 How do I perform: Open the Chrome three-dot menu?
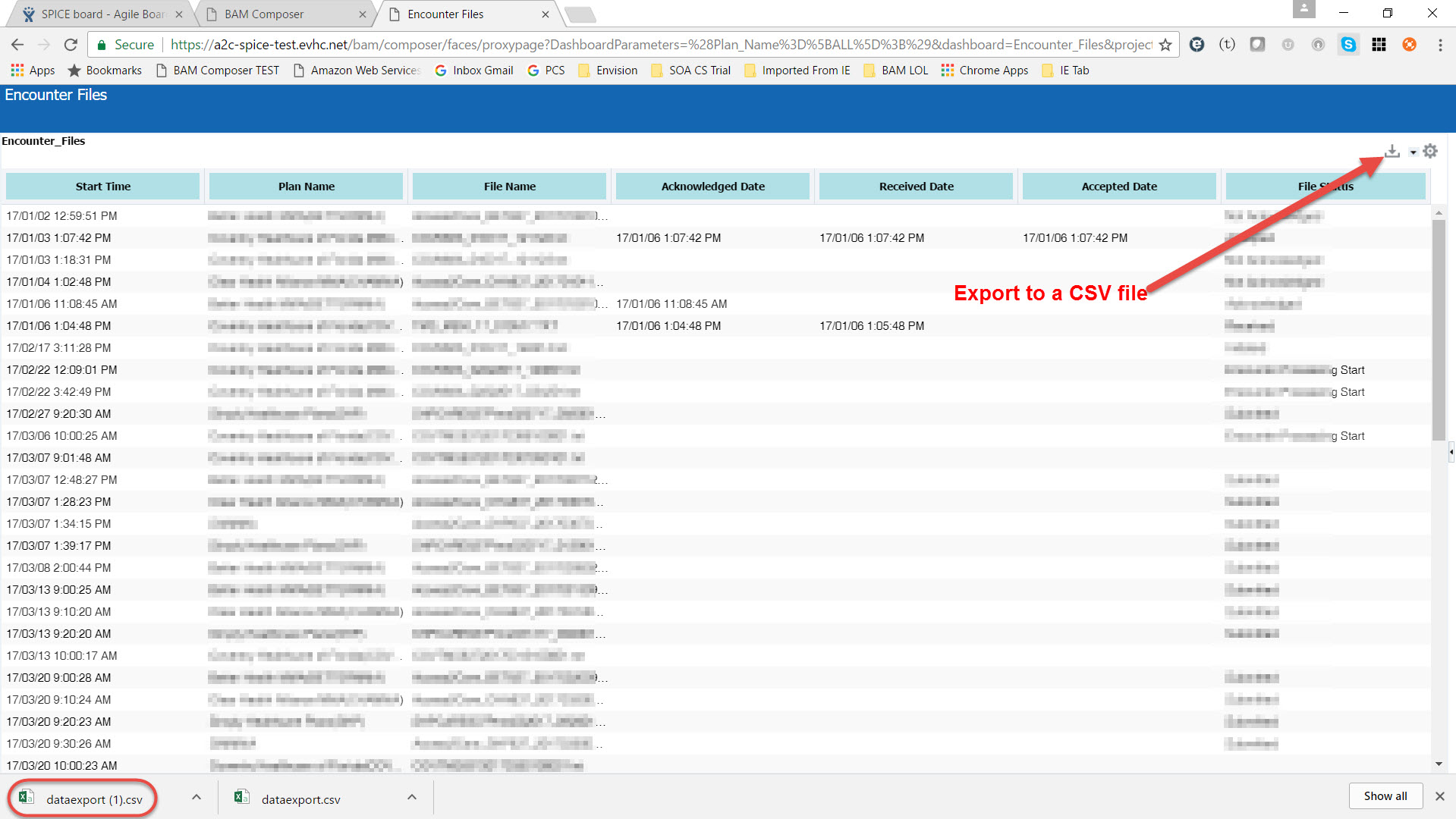tap(1440, 45)
